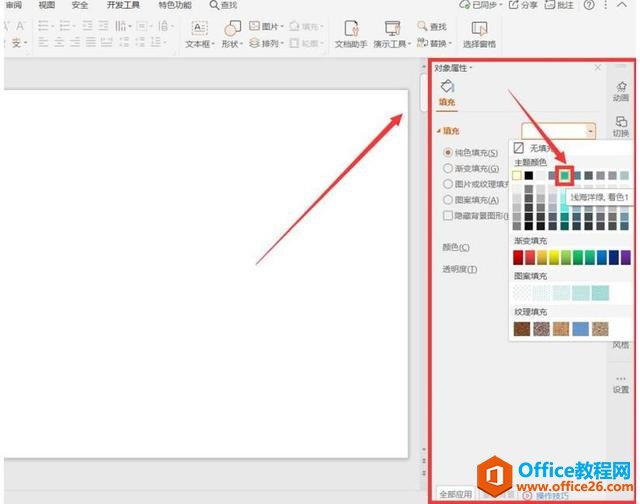Open the 动画 animation sidebar panel
This screenshot has height=504, width=640.
(x=621, y=91)
